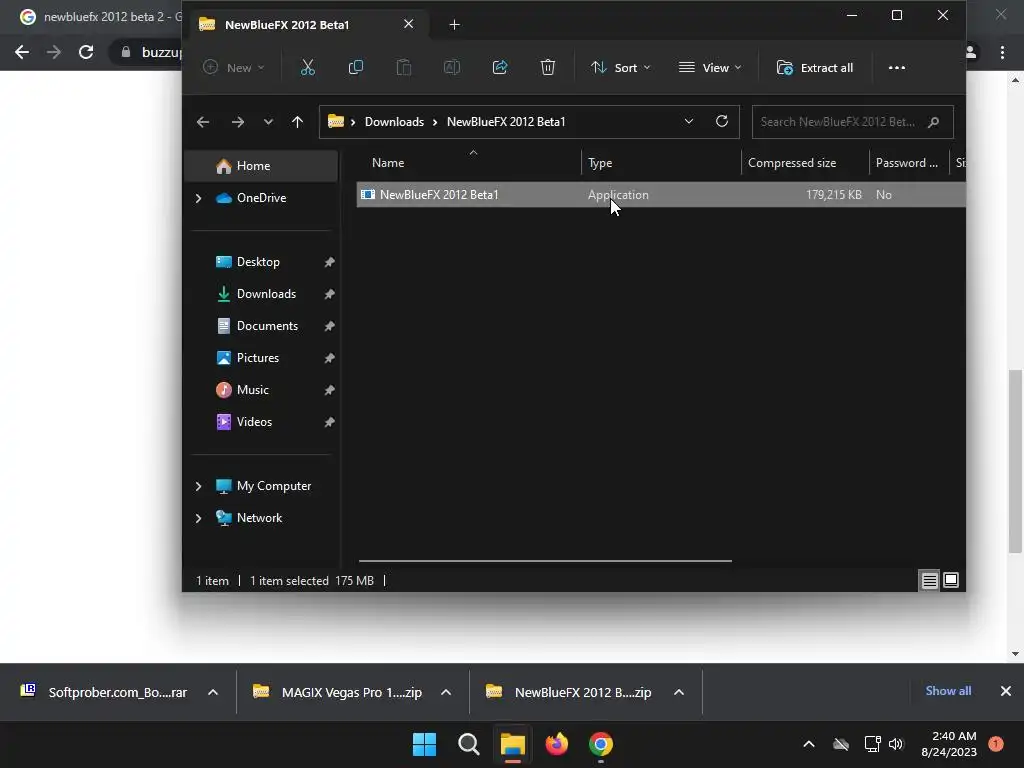Open recent locations dropdown arrow
Screen dimensions: 1024x768
(x=268, y=122)
